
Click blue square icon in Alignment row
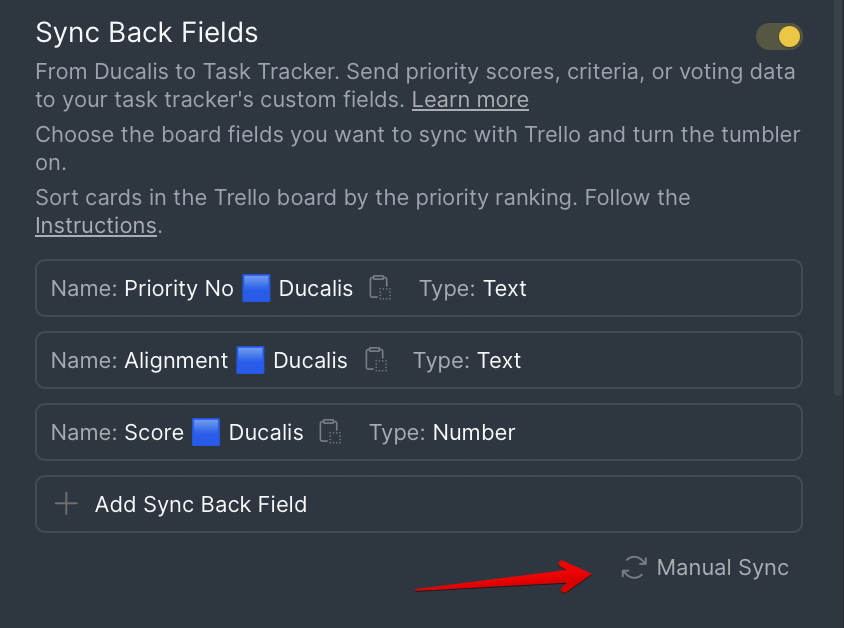point(250,360)
